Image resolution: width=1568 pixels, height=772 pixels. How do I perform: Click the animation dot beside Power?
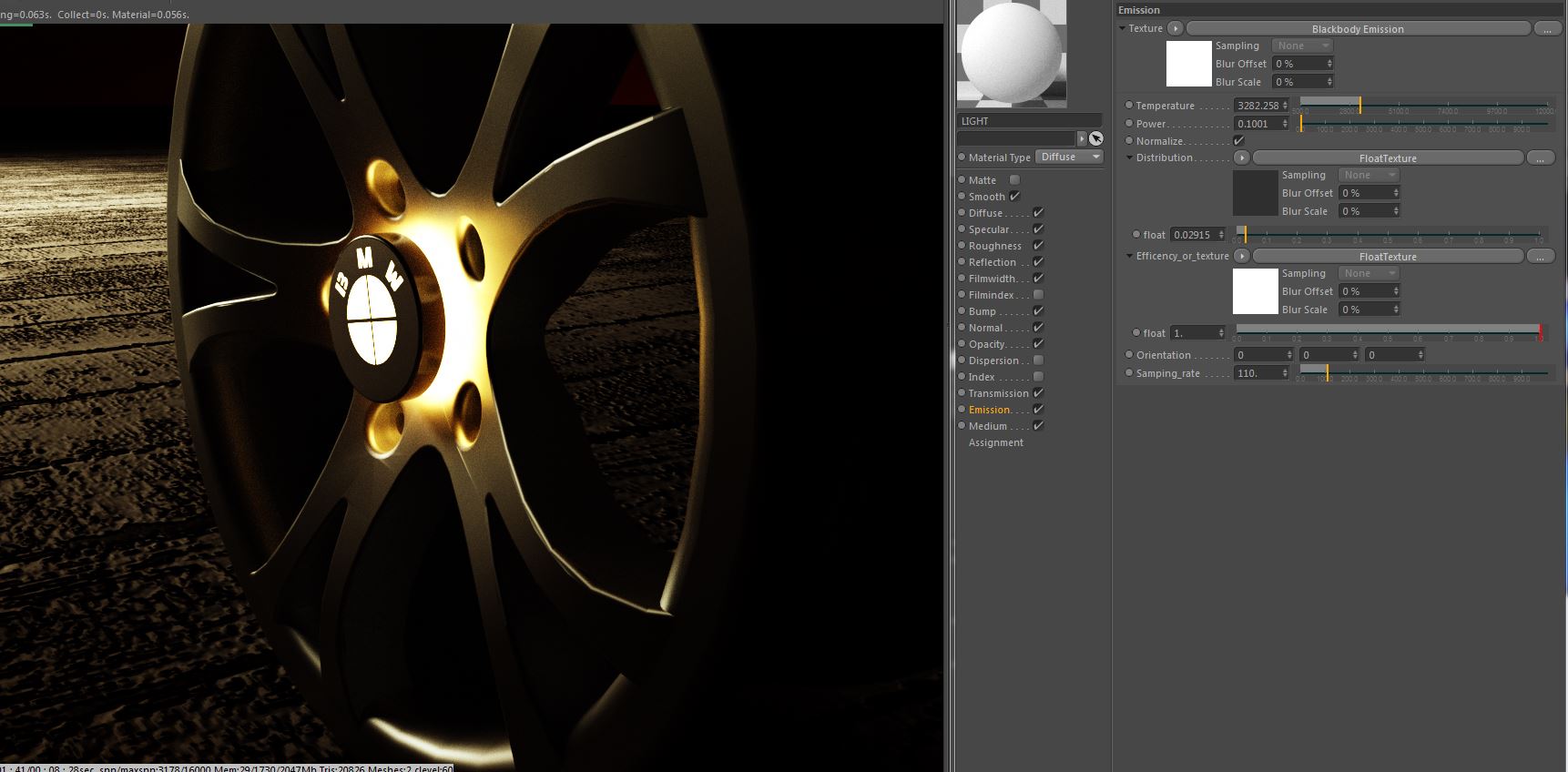point(1129,124)
